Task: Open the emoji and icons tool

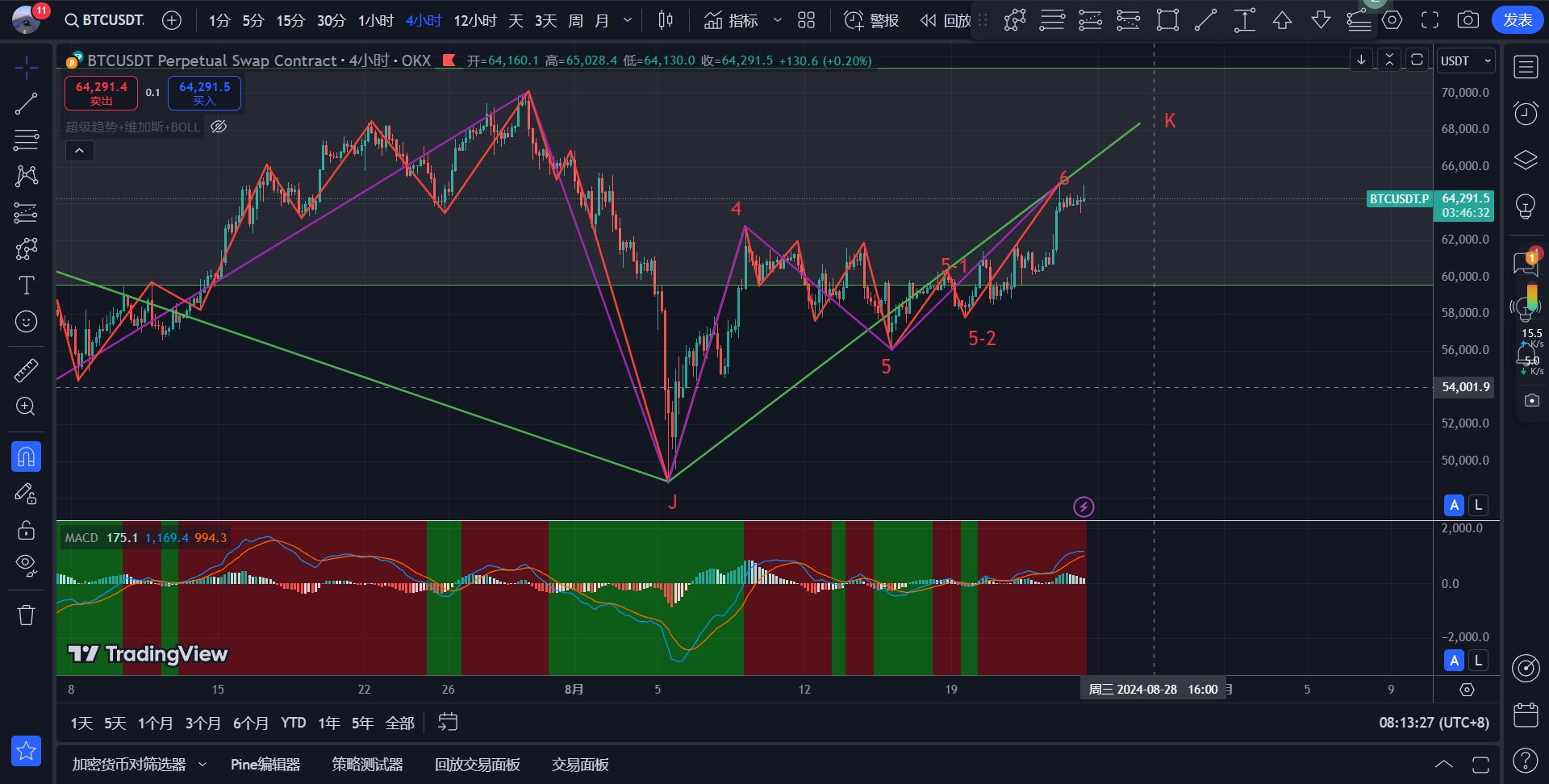Action: [x=27, y=322]
